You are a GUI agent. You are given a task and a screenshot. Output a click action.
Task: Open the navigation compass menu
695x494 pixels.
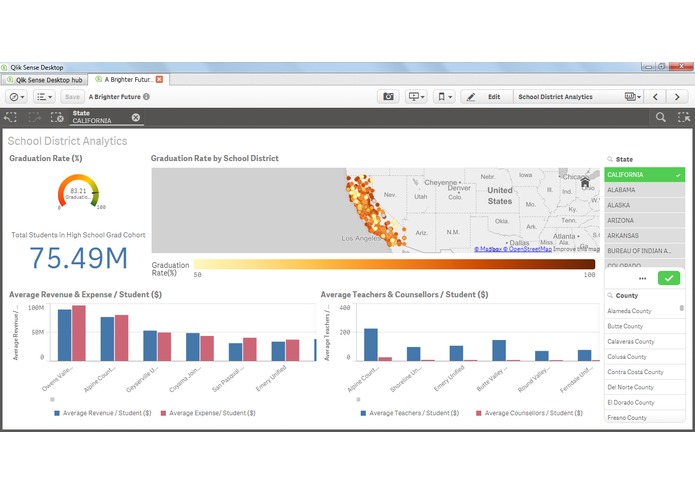17,97
